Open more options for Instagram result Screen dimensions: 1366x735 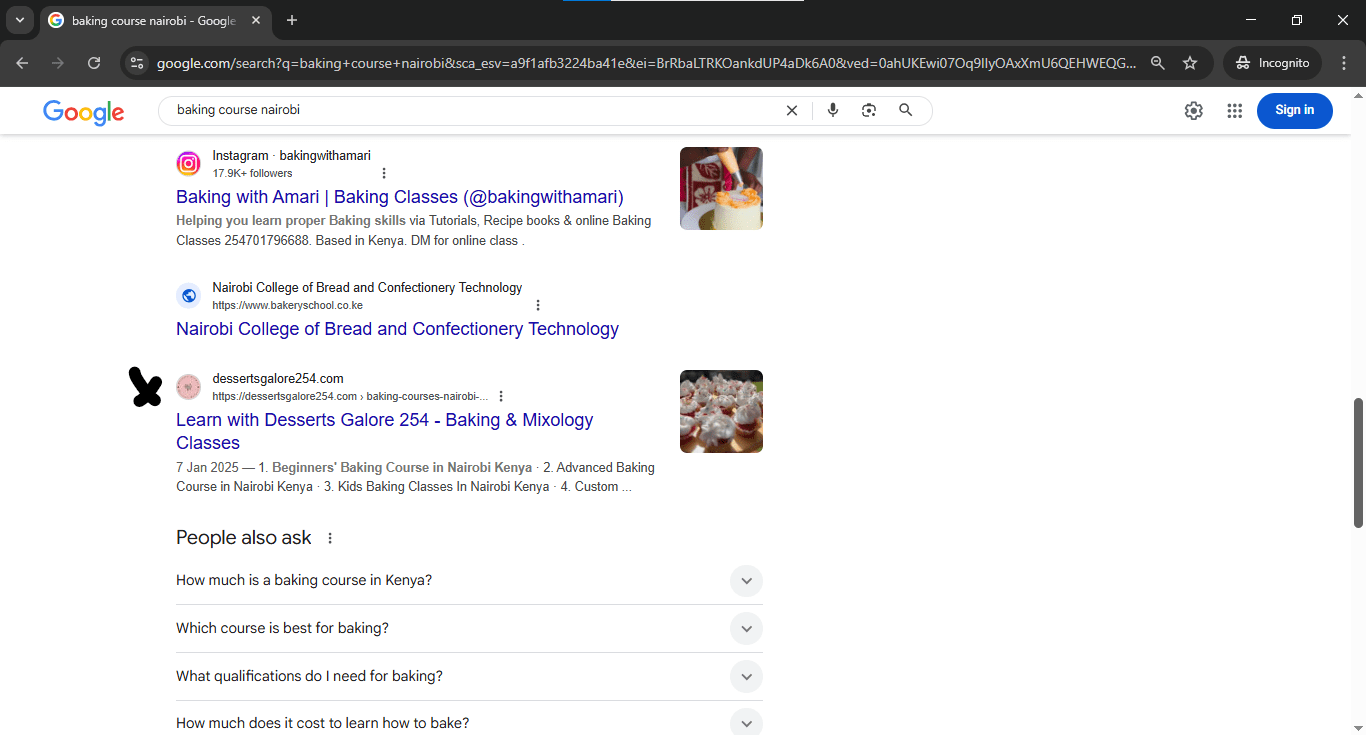pos(384,173)
